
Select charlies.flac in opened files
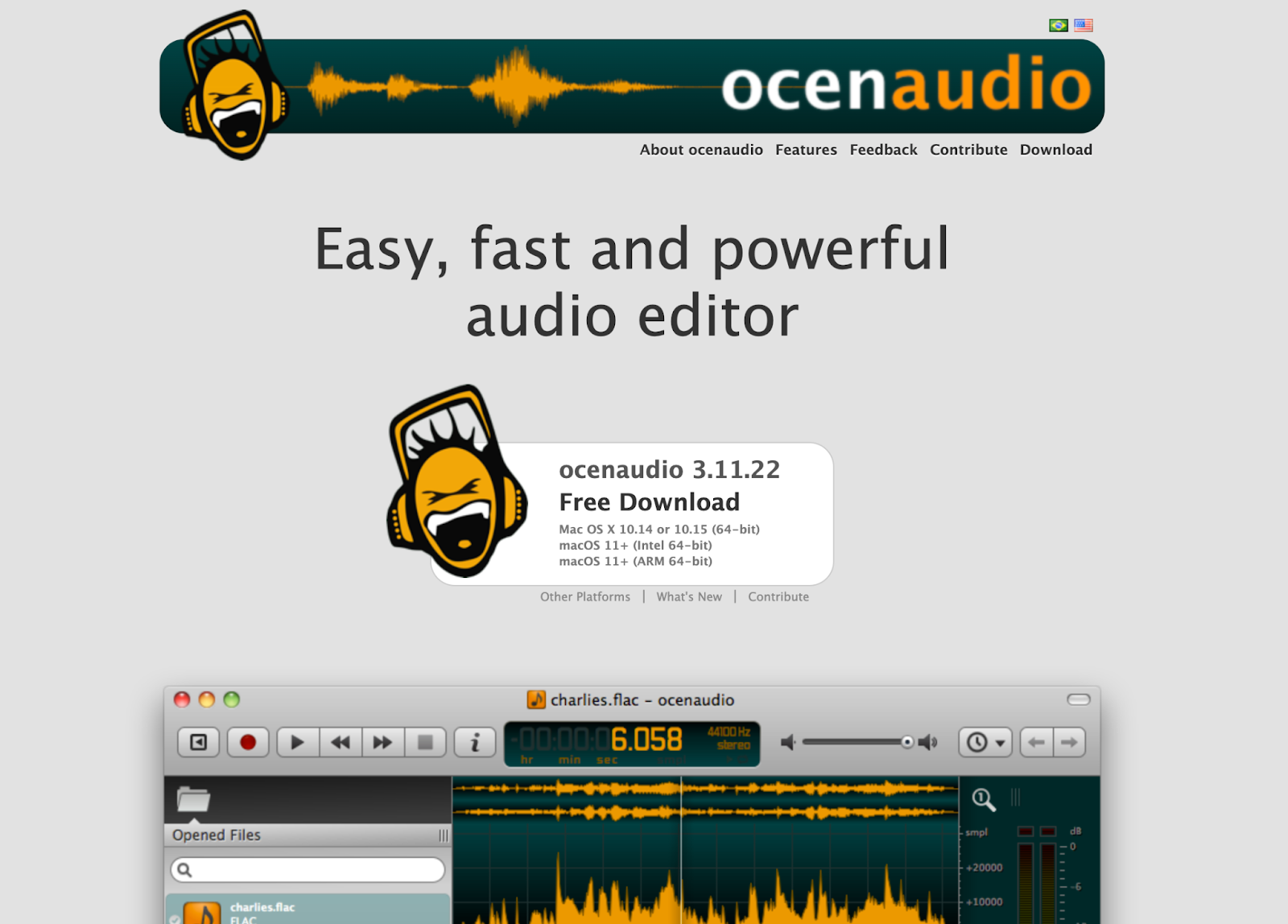click(x=308, y=909)
